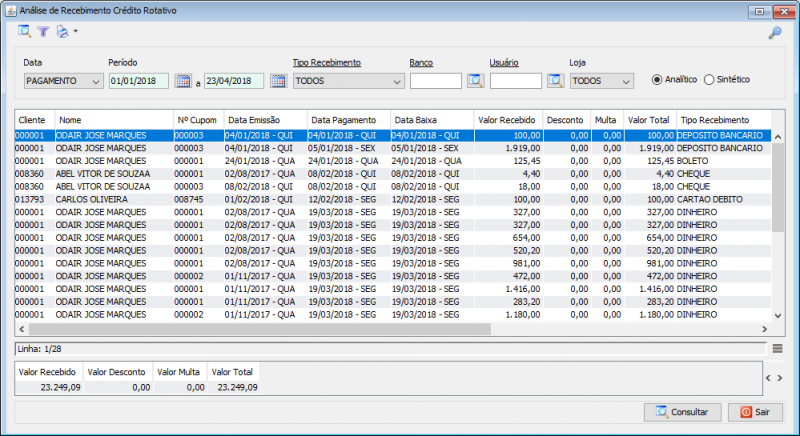Select the row with Valor Recebido 1.416,00
The image size is (800, 436).
[x=393, y=289]
